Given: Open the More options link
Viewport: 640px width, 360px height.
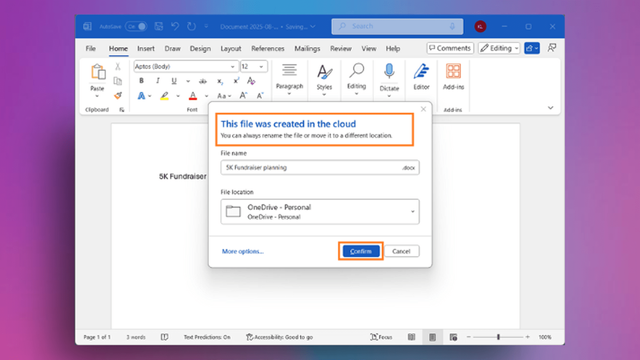Looking at the screenshot, I should coord(243,251).
